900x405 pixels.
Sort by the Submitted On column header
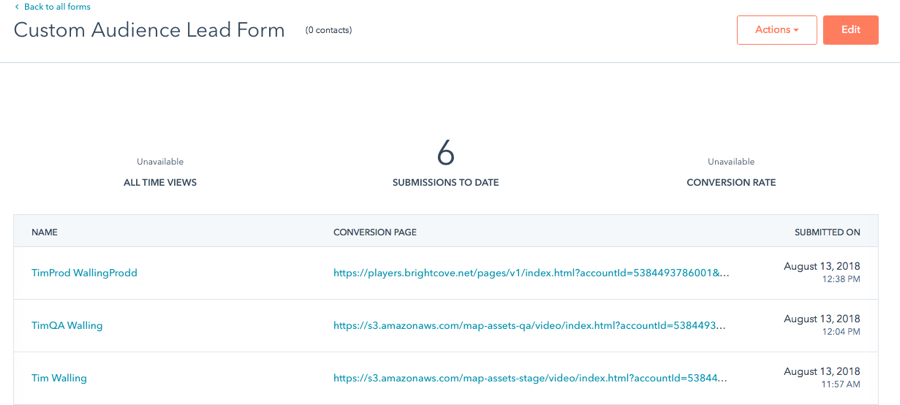tap(827, 232)
